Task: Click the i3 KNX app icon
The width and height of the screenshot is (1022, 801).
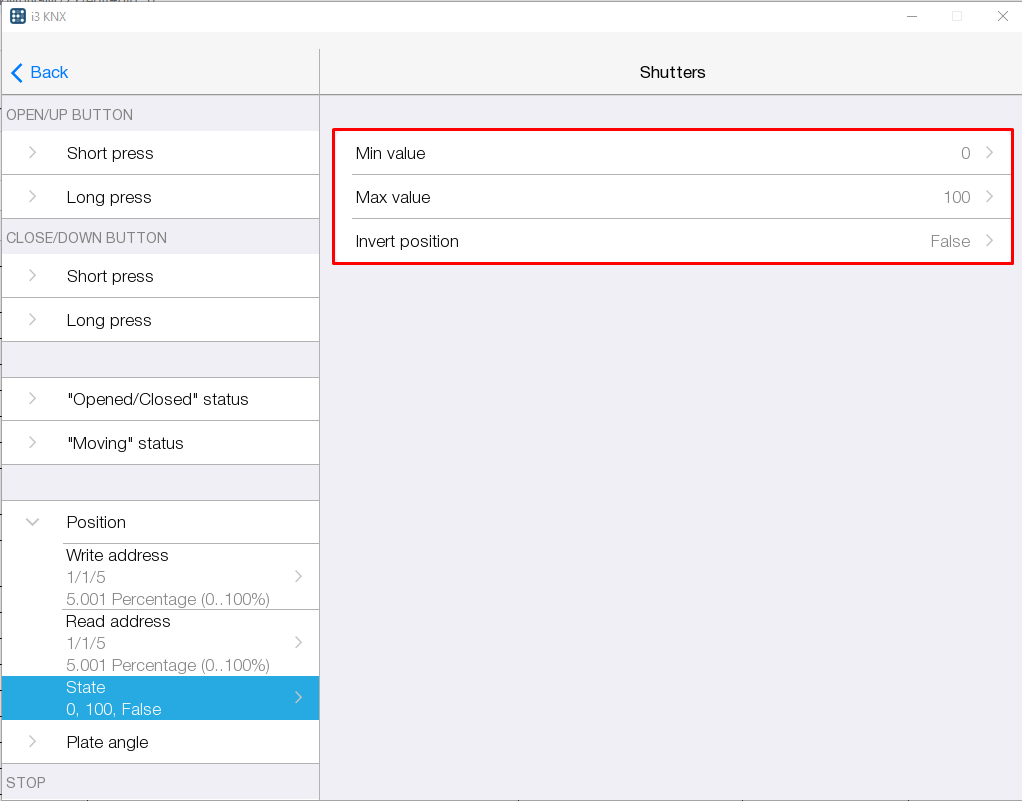Action: coord(17,16)
